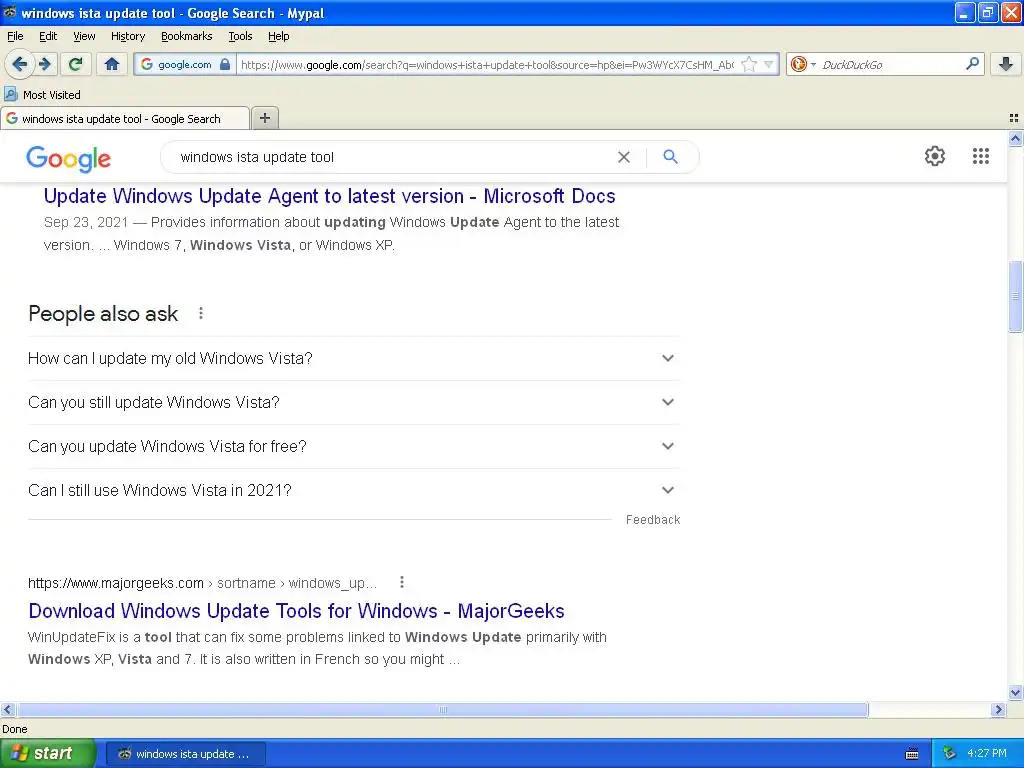This screenshot has width=1024, height=768.
Task: Click the vertical scrollbar down arrow
Action: click(1015, 693)
